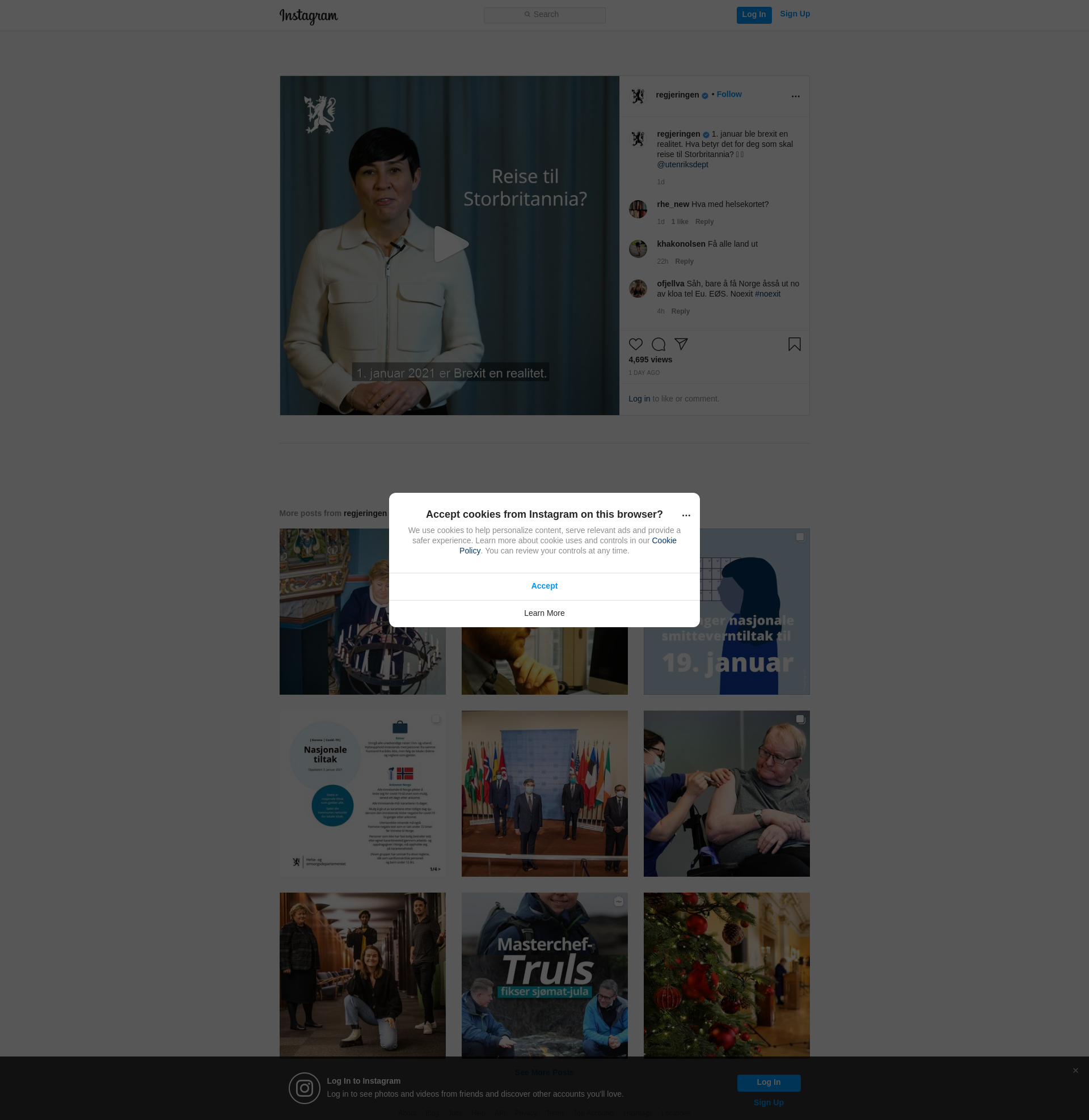Open the #noexit hashtag
Image resolution: width=1089 pixels, height=1120 pixels.
(x=767, y=294)
